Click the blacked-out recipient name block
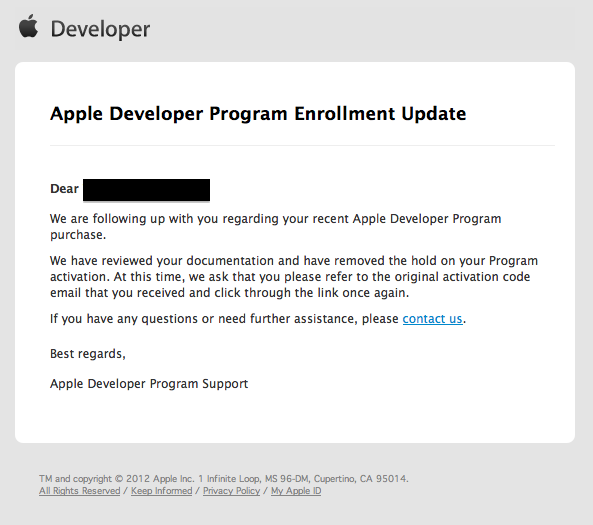This screenshot has width=593, height=525. [x=146, y=190]
